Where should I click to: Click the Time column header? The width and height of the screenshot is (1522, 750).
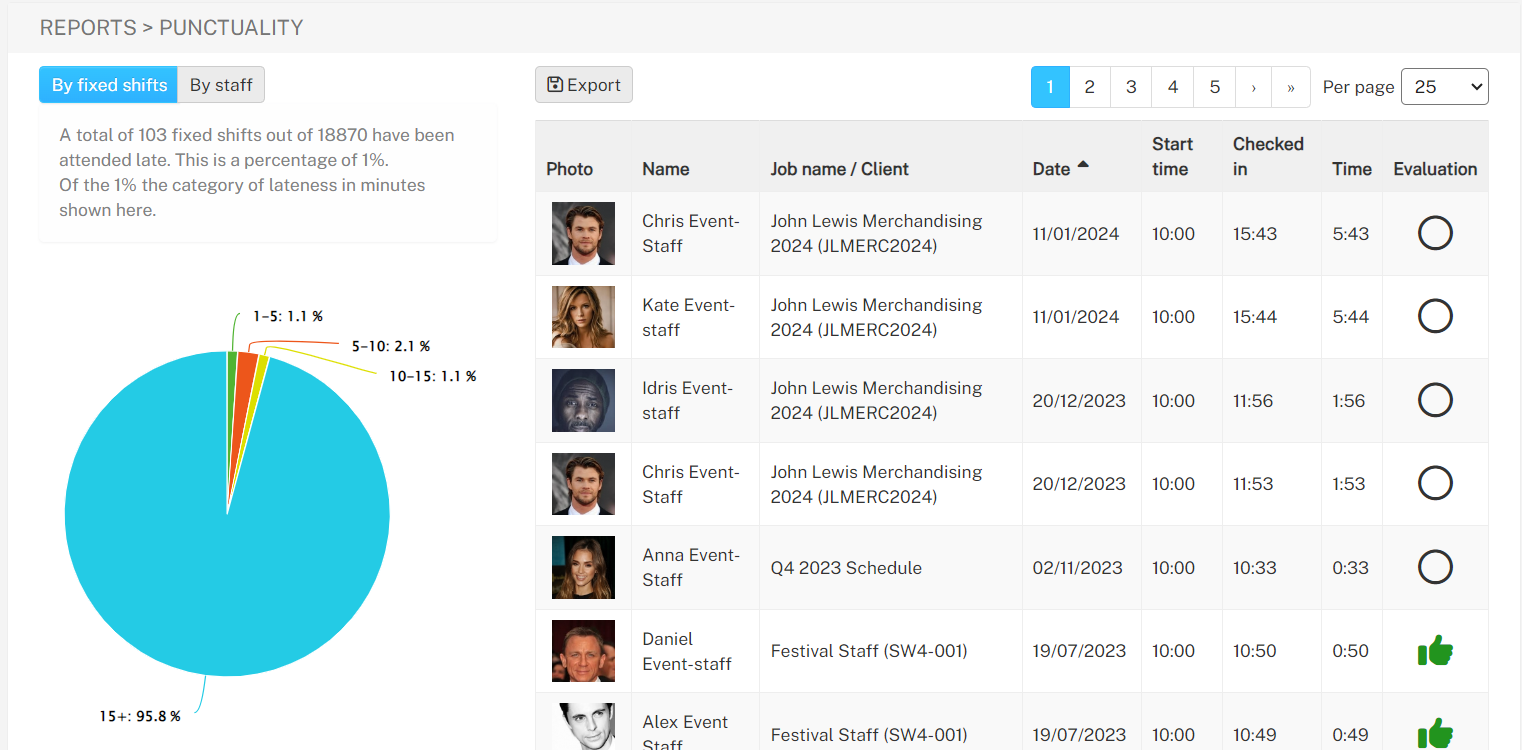click(x=1352, y=169)
